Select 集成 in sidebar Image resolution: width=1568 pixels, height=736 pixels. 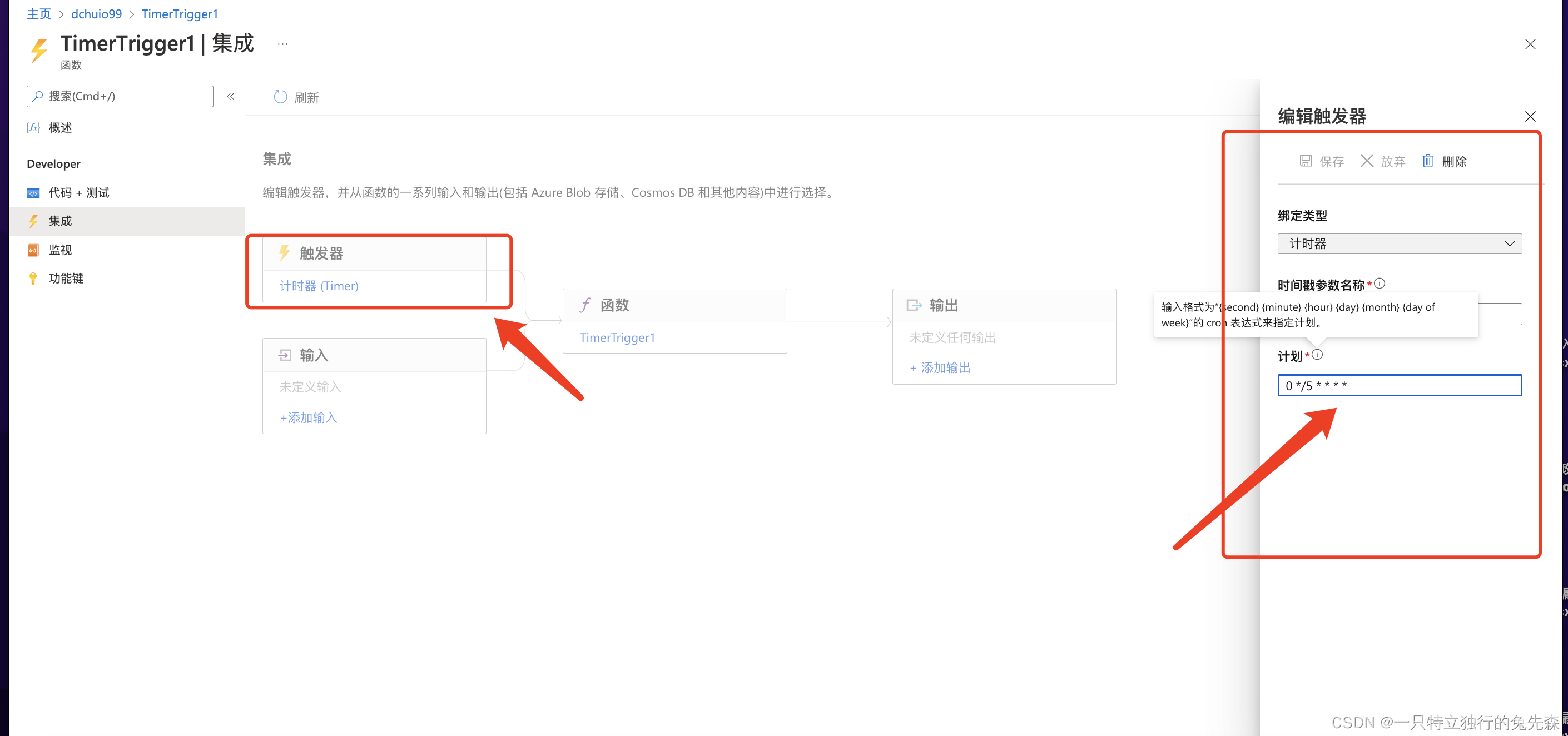point(127,221)
